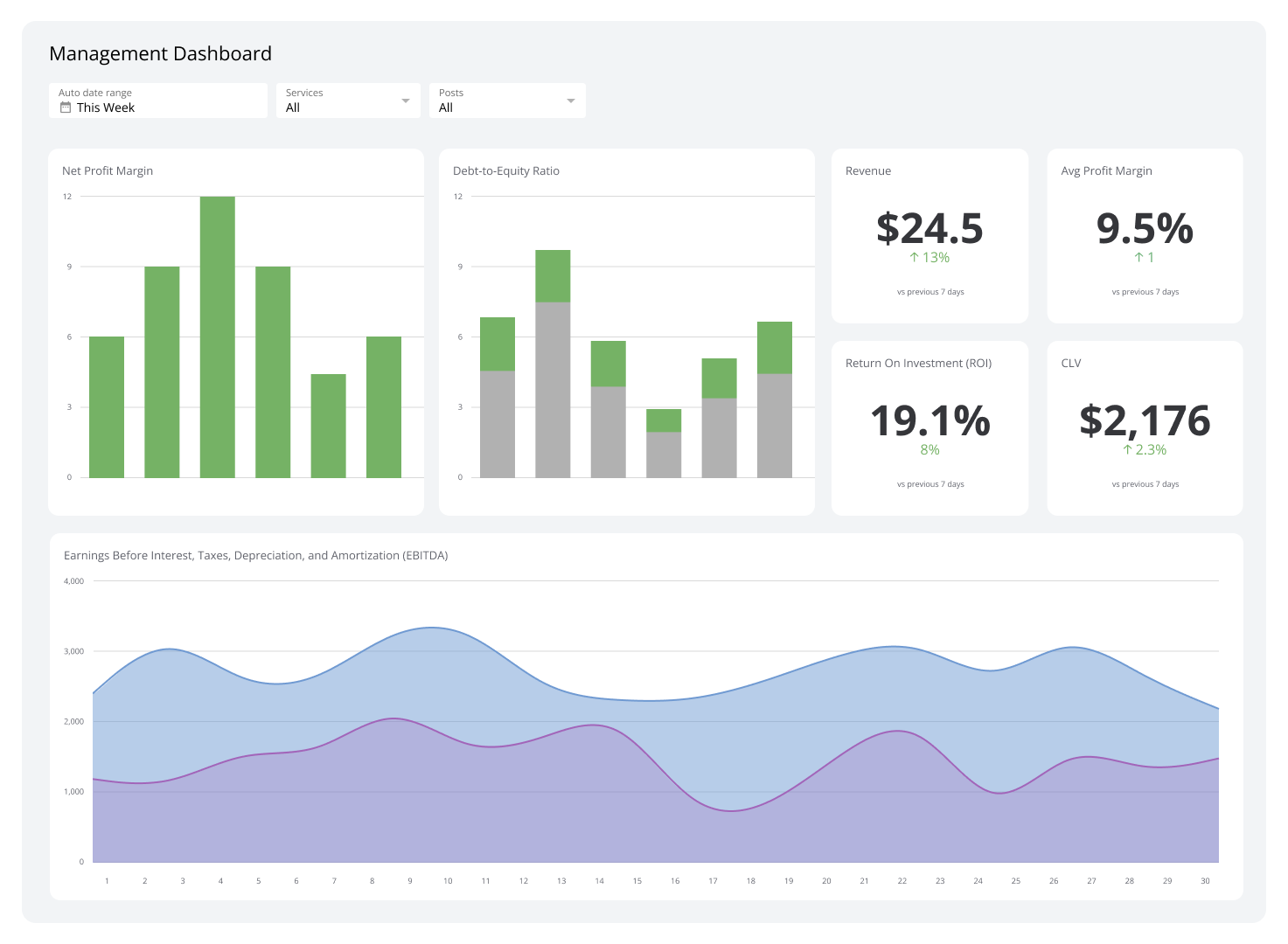Click the green 13% increase indicator under Revenue

pos(929,257)
